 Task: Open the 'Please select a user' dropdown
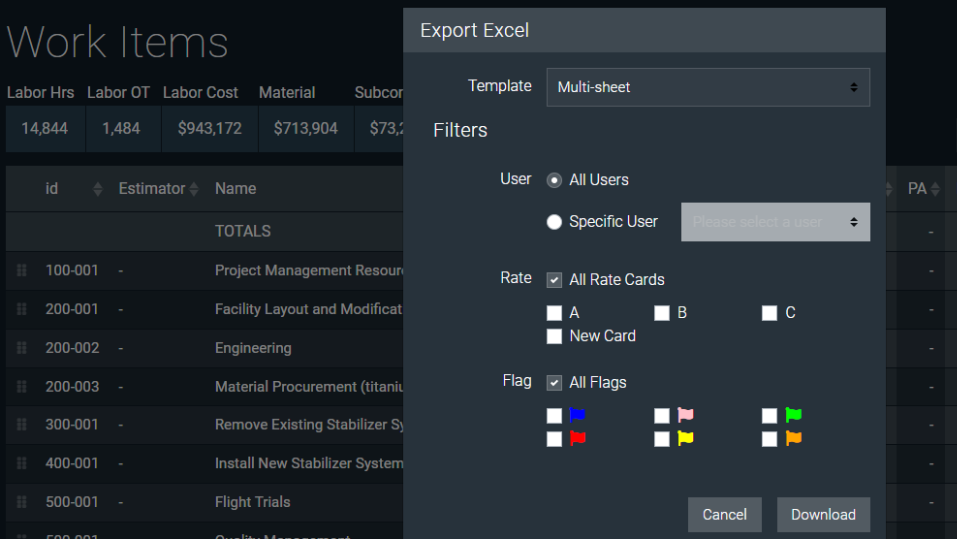point(775,222)
